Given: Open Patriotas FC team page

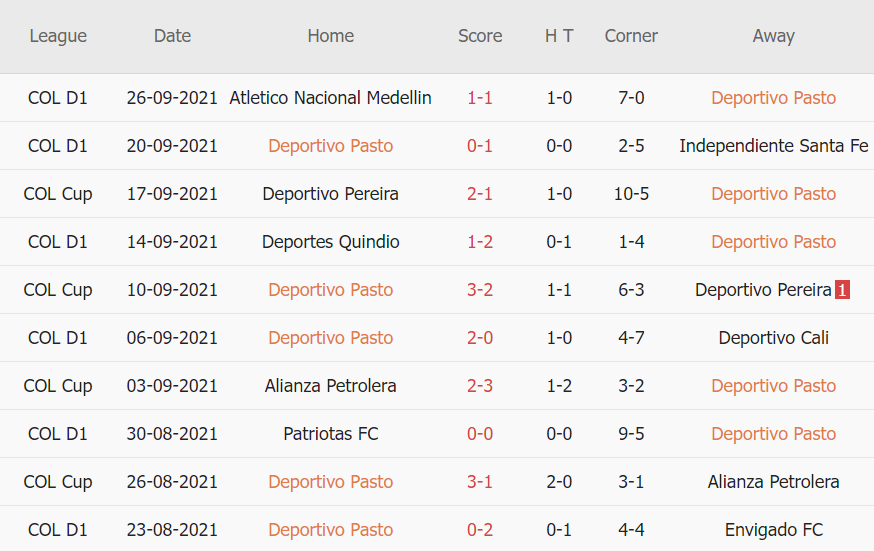Looking at the screenshot, I should click(330, 434).
